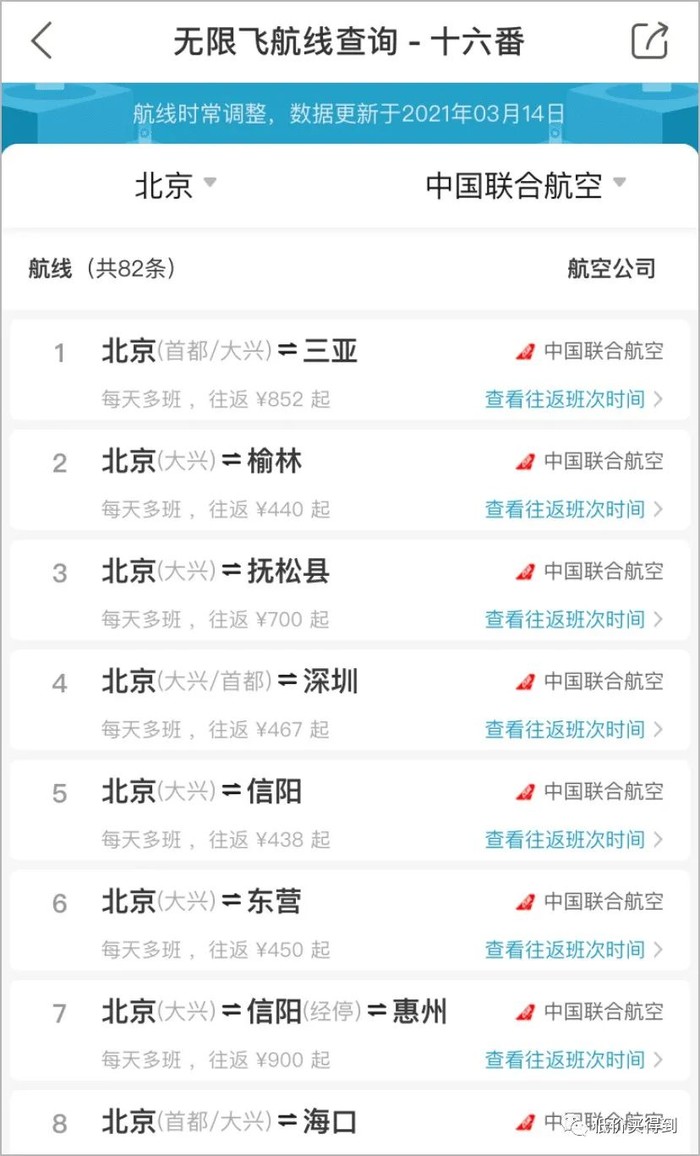Image resolution: width=700 pixels, height=1156 pixels.
Task: Tap the 航空公司 column header
Action: 611,268
